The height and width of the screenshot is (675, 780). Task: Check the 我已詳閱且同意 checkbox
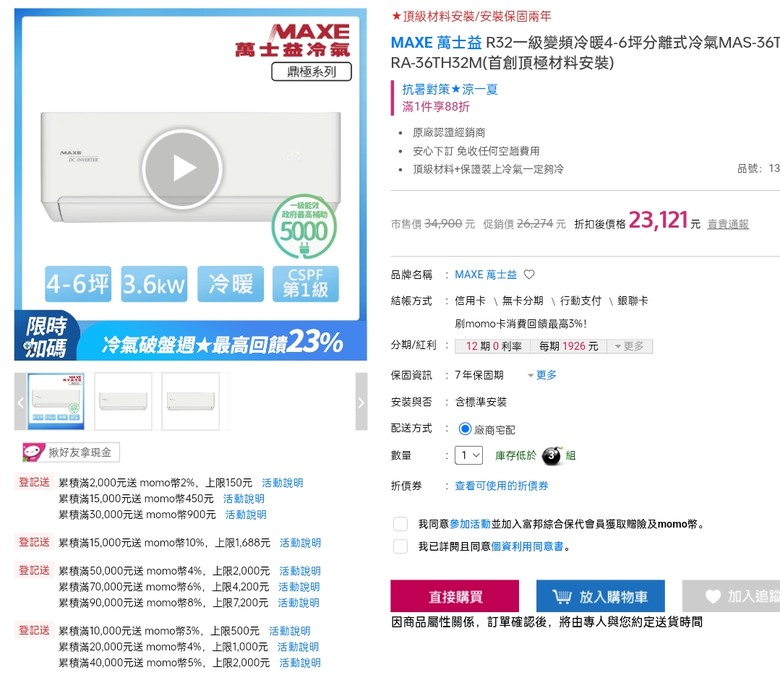(x=400, y=546)
